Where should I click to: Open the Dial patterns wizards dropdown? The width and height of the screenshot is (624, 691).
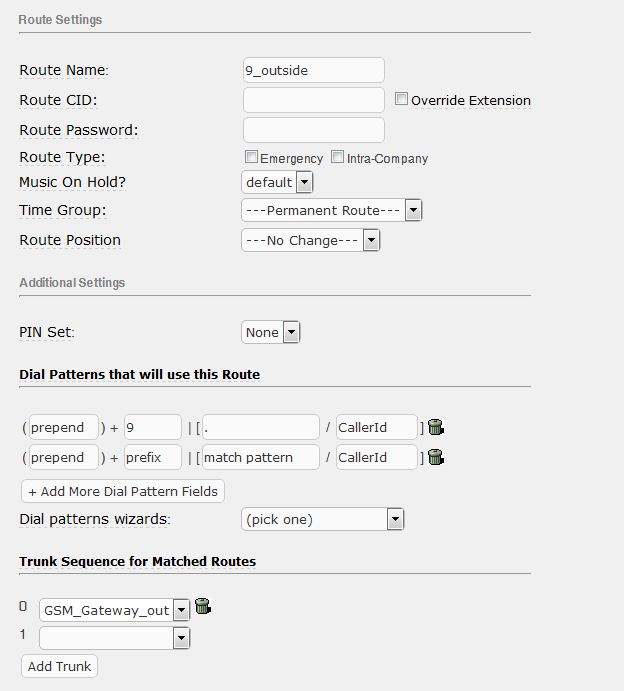322,519
